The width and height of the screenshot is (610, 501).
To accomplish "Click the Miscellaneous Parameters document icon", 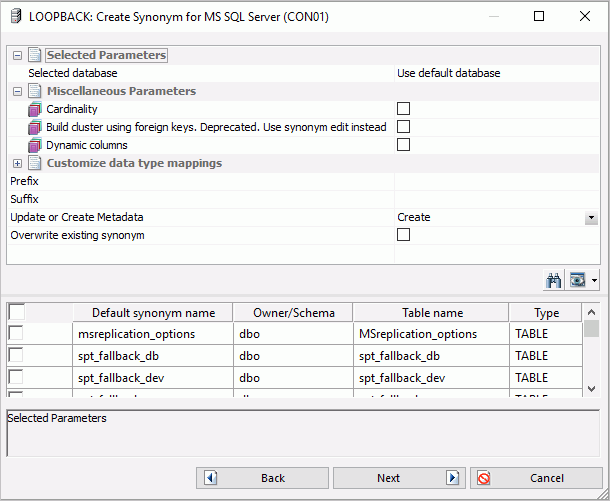I will pyautogui.click(x=35, y=91).
